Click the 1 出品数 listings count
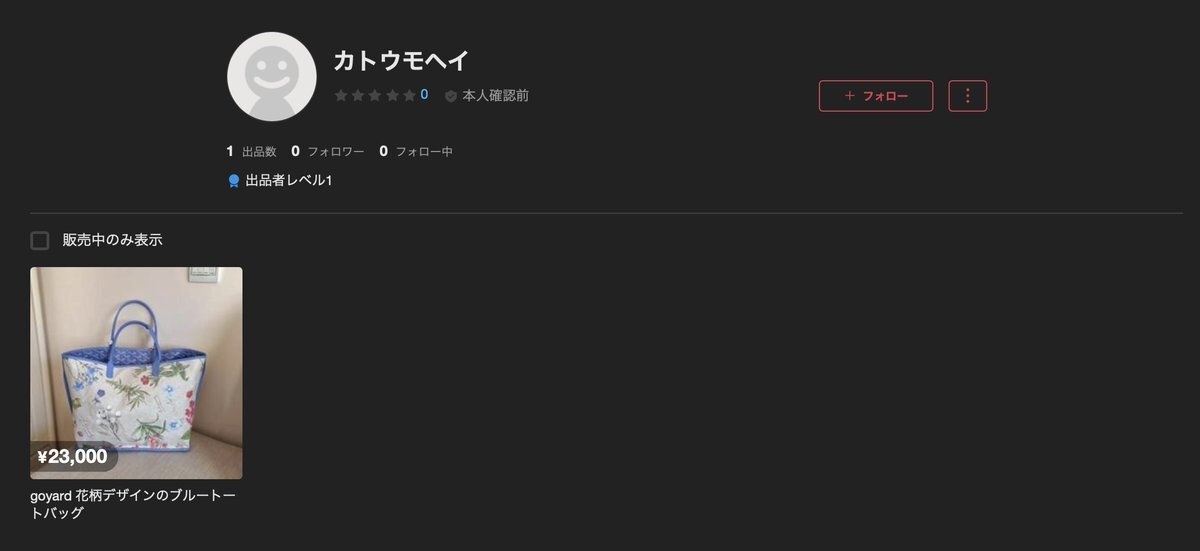 click(x=252, y=151)
